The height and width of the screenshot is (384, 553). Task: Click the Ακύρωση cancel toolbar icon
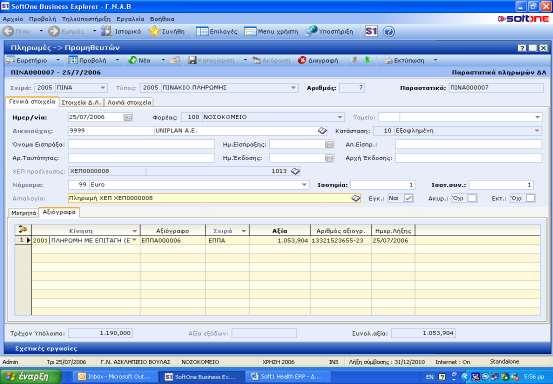(x=257, y=61)
